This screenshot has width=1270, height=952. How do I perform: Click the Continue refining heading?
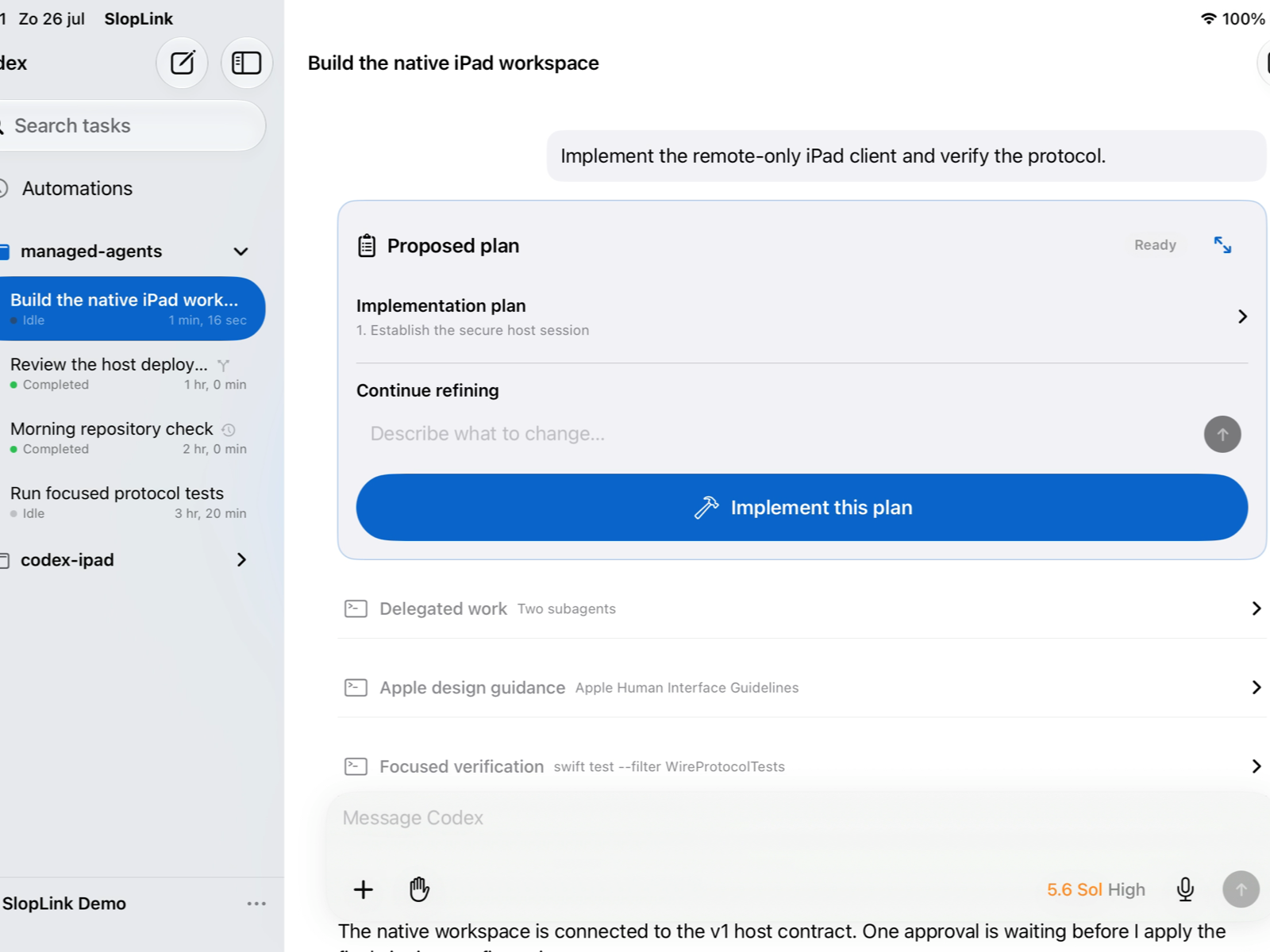(427, 390)
